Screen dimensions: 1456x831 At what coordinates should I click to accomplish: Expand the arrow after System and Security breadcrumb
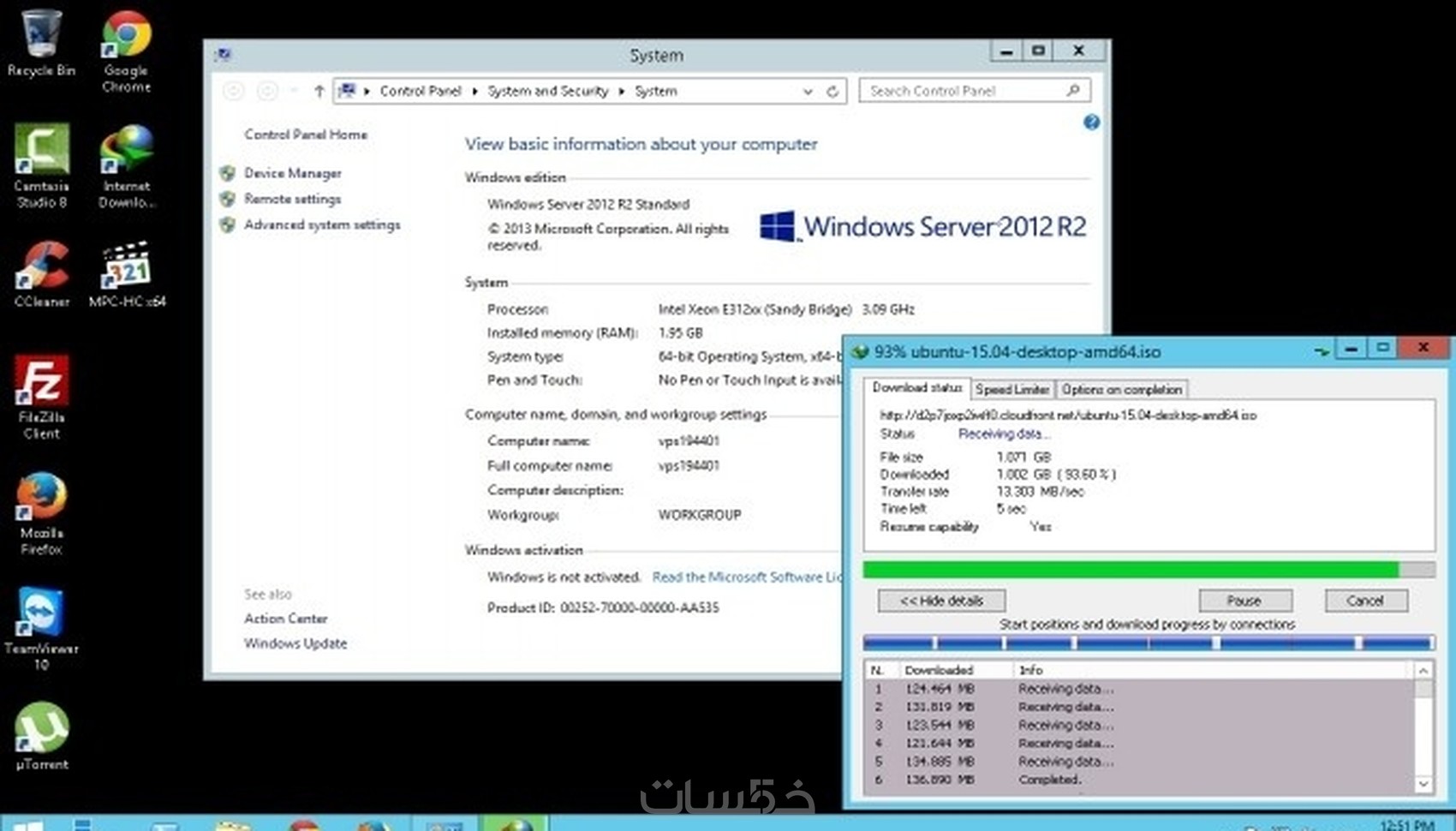point(621,91)
